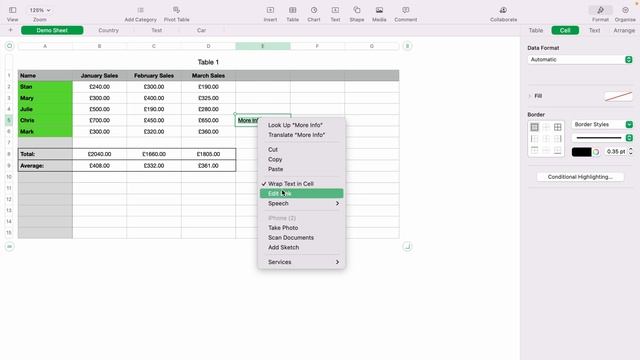
Task: Expand the Speech submenu
Action: click(302, 203)
